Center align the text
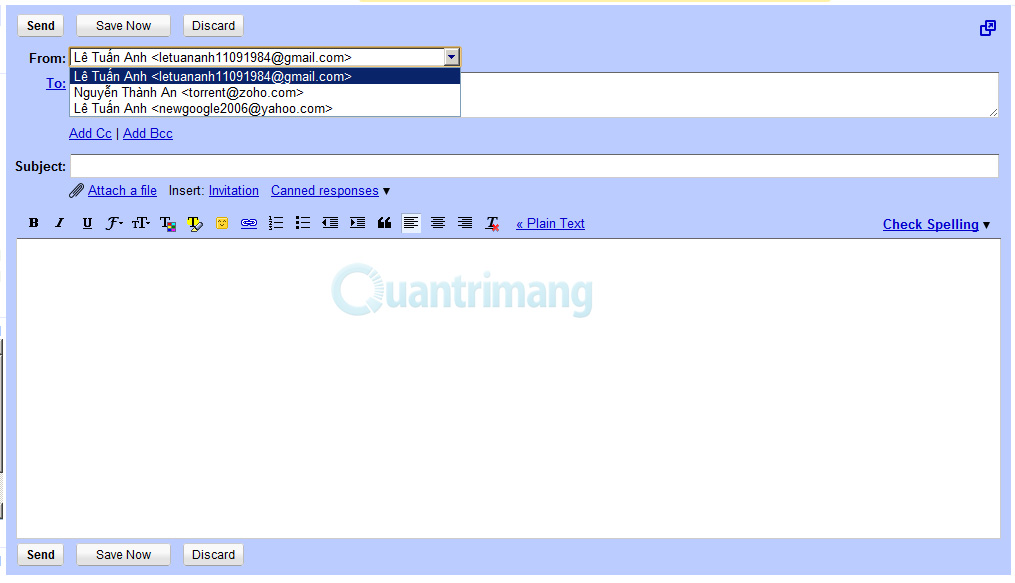 438,223
